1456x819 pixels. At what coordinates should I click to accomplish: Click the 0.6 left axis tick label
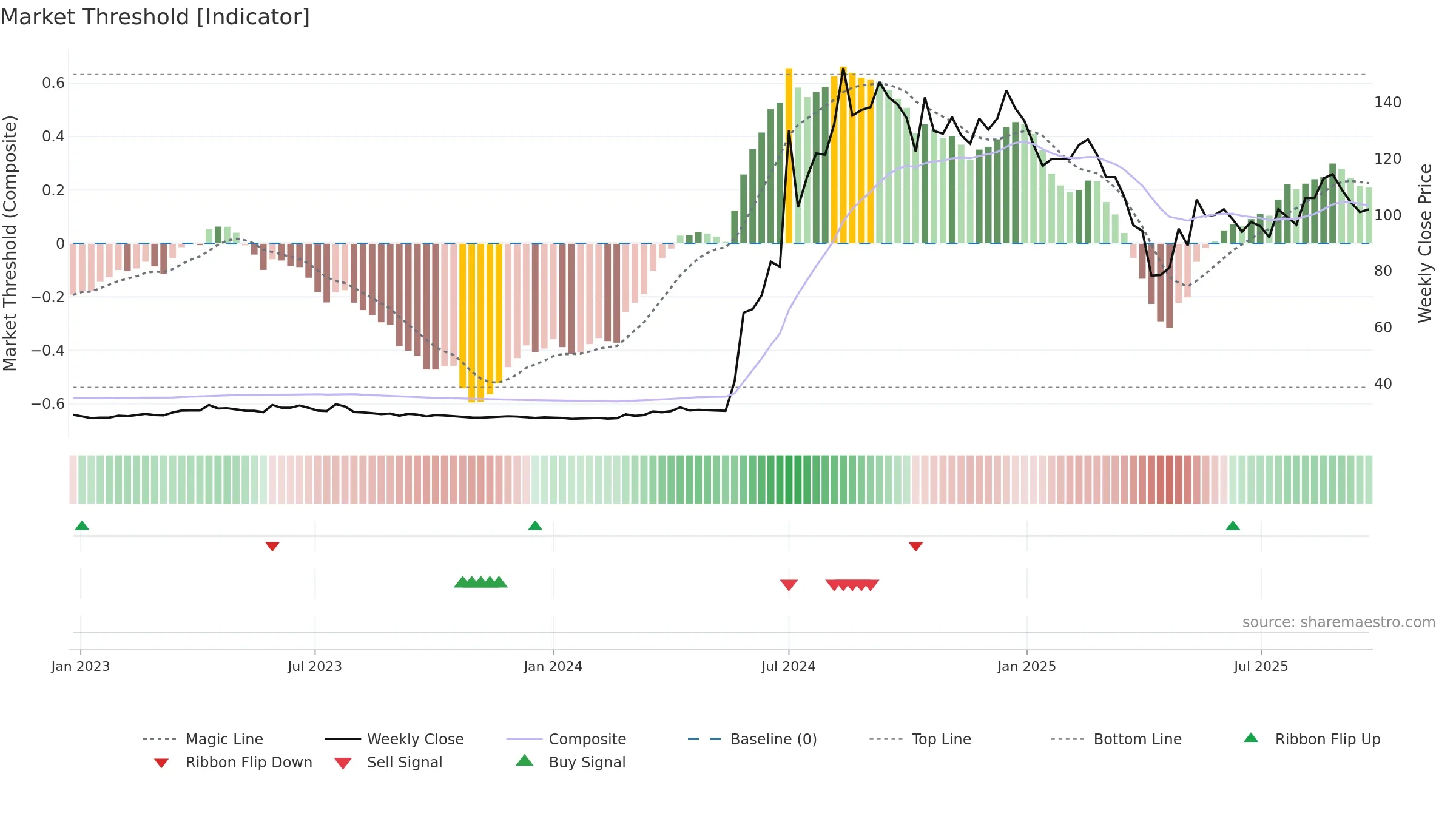coord(53,83)
